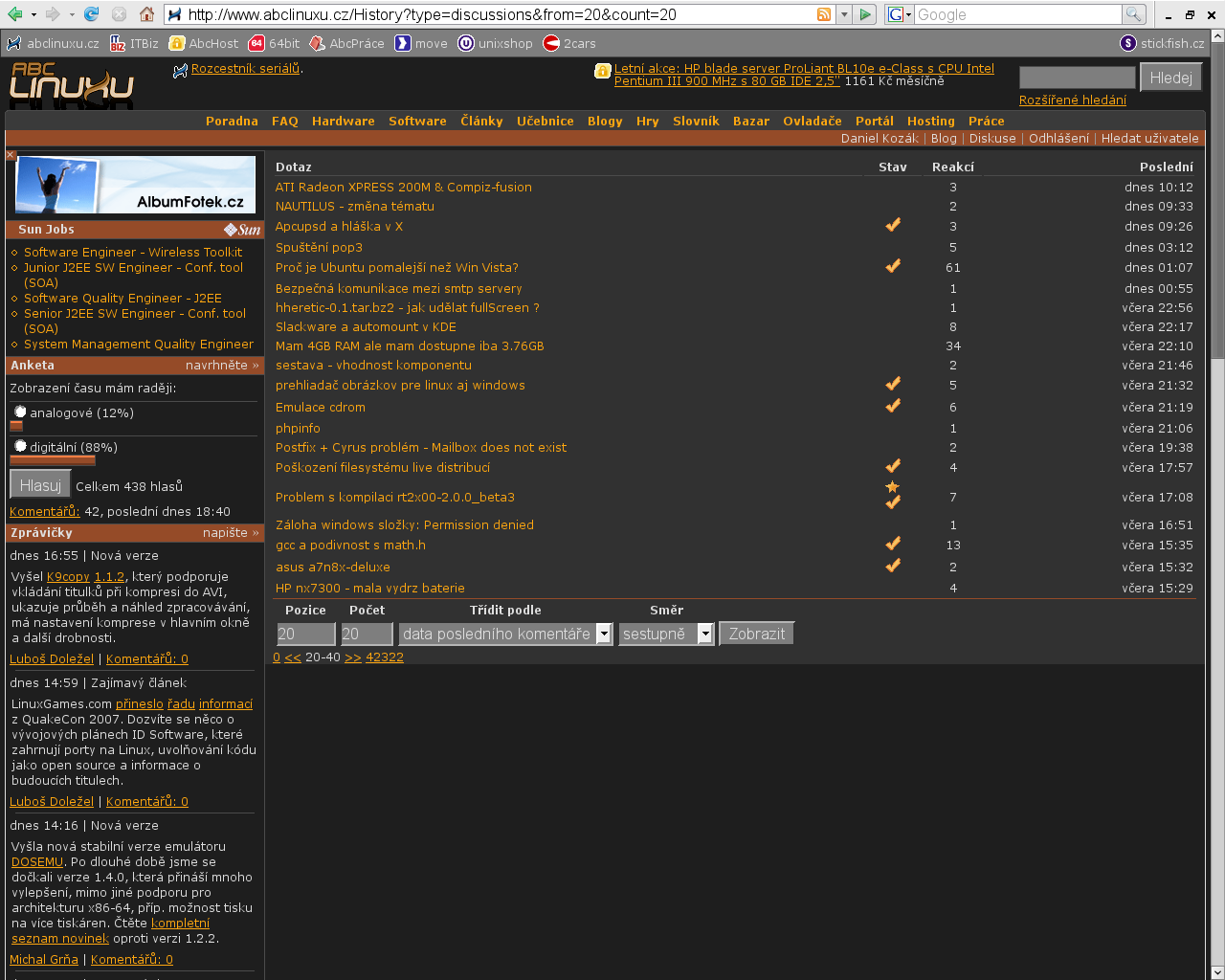Screen dimensions: 1225x980
Task: Open the Hardware menu item
Action: [x=344, y=121]
